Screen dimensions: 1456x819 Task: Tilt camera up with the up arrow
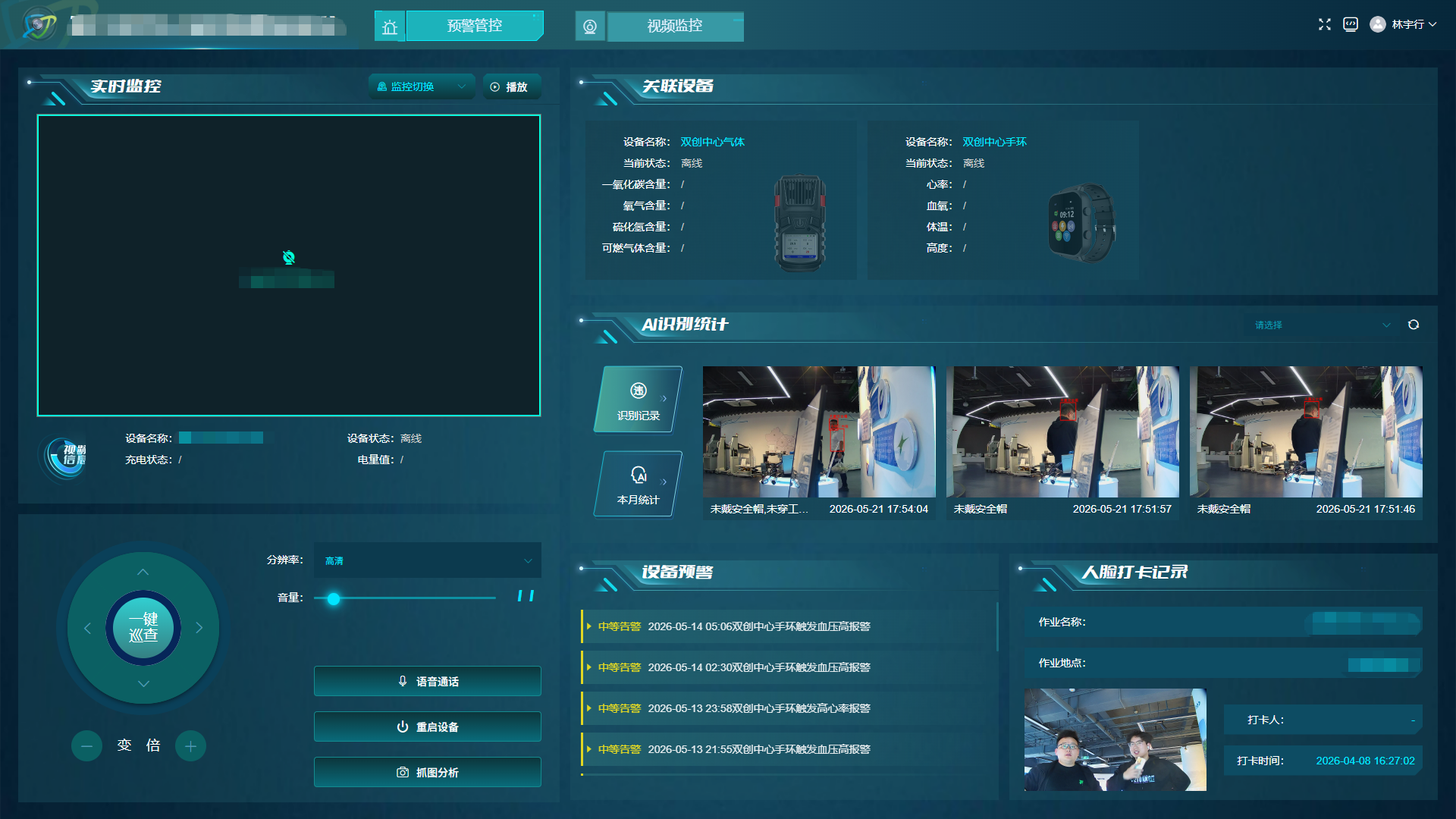pos(143,572)
